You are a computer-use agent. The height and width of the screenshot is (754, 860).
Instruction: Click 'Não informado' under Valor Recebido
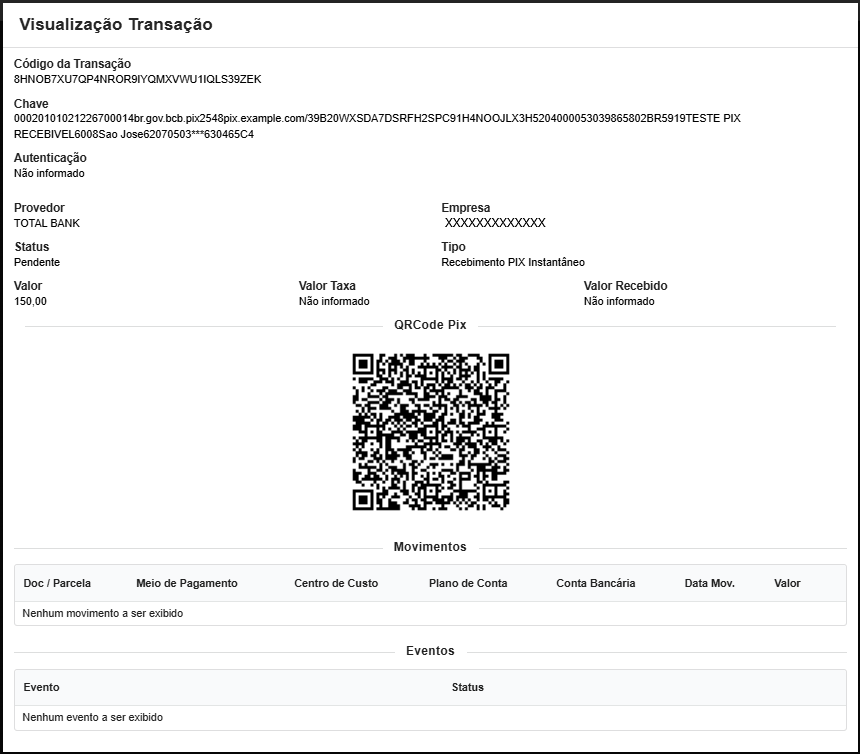coord(619,301)
